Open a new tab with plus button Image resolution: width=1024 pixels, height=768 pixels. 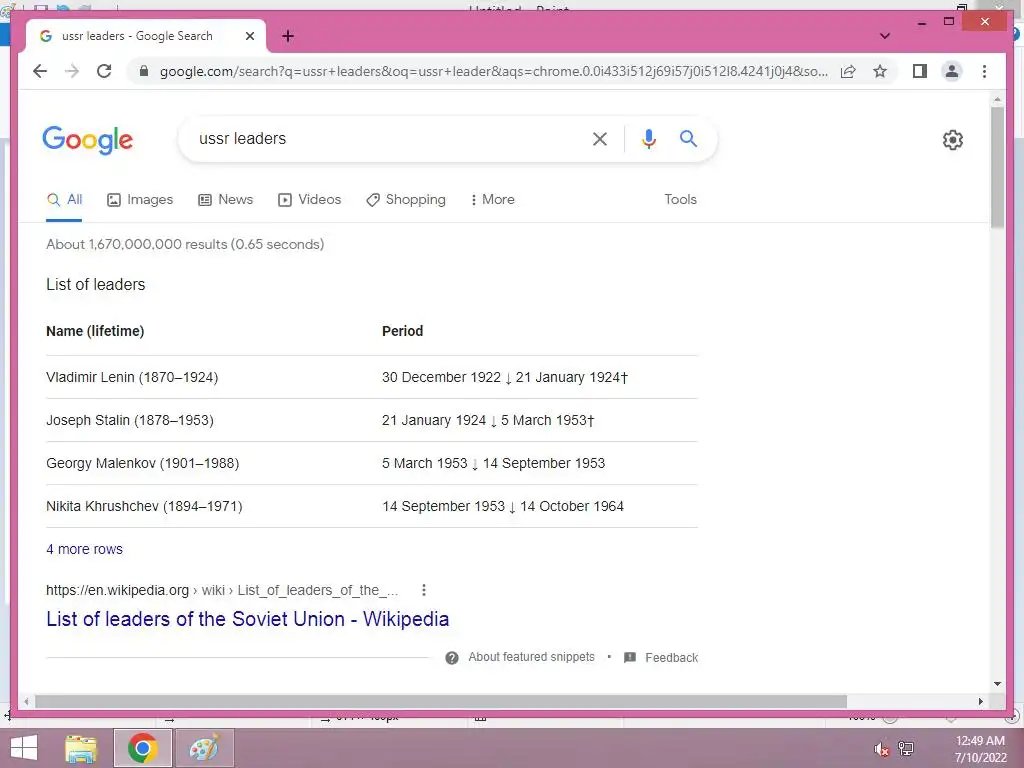(x=288, y=36)
